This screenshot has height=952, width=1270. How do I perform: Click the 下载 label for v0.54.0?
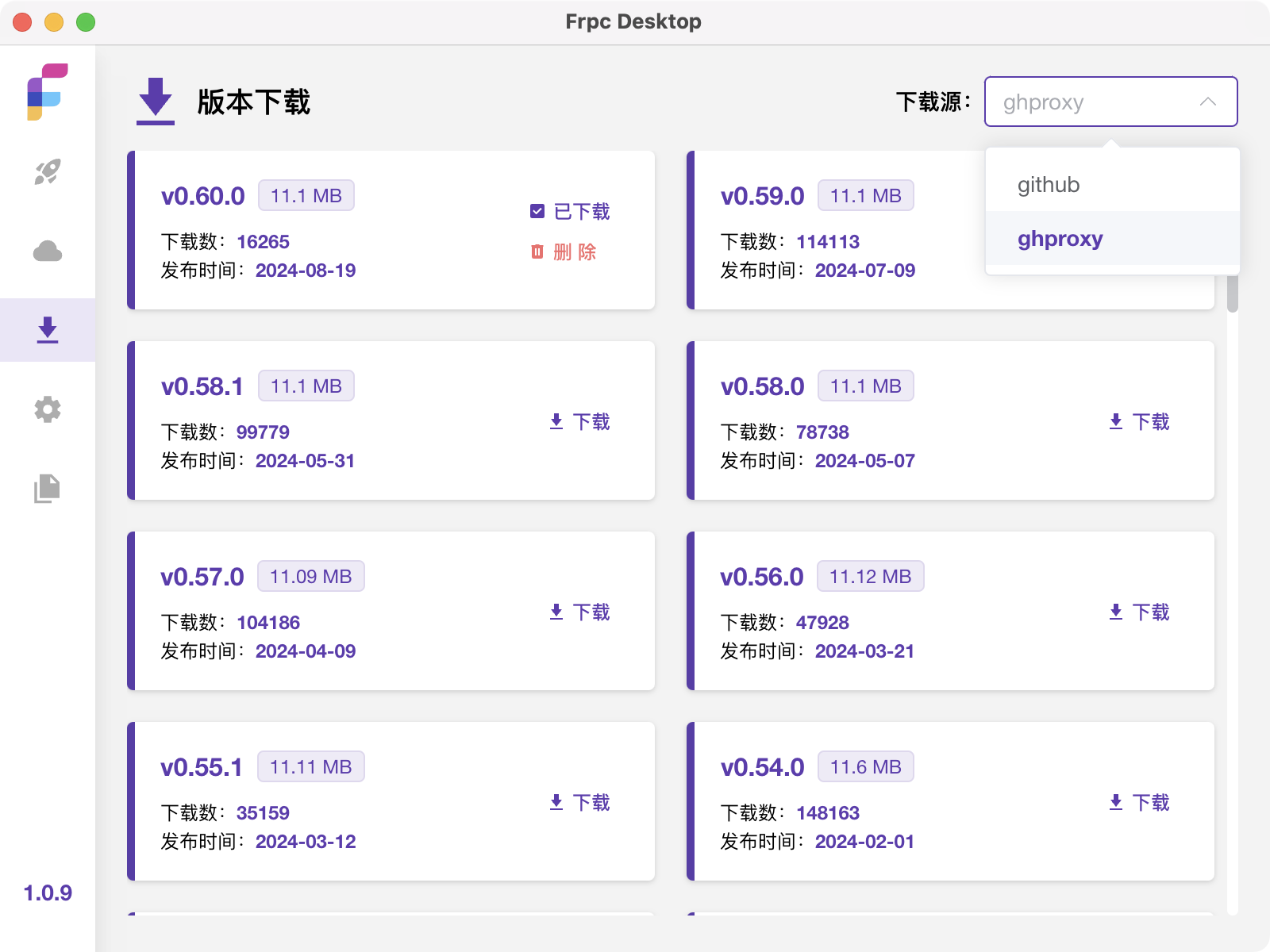1152,803
